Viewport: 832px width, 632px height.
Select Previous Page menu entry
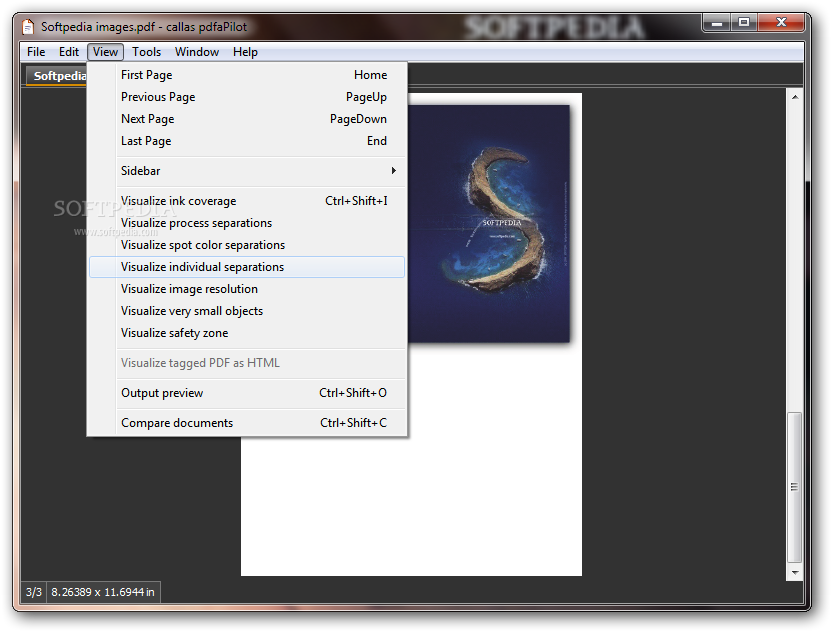pos(247,97)
